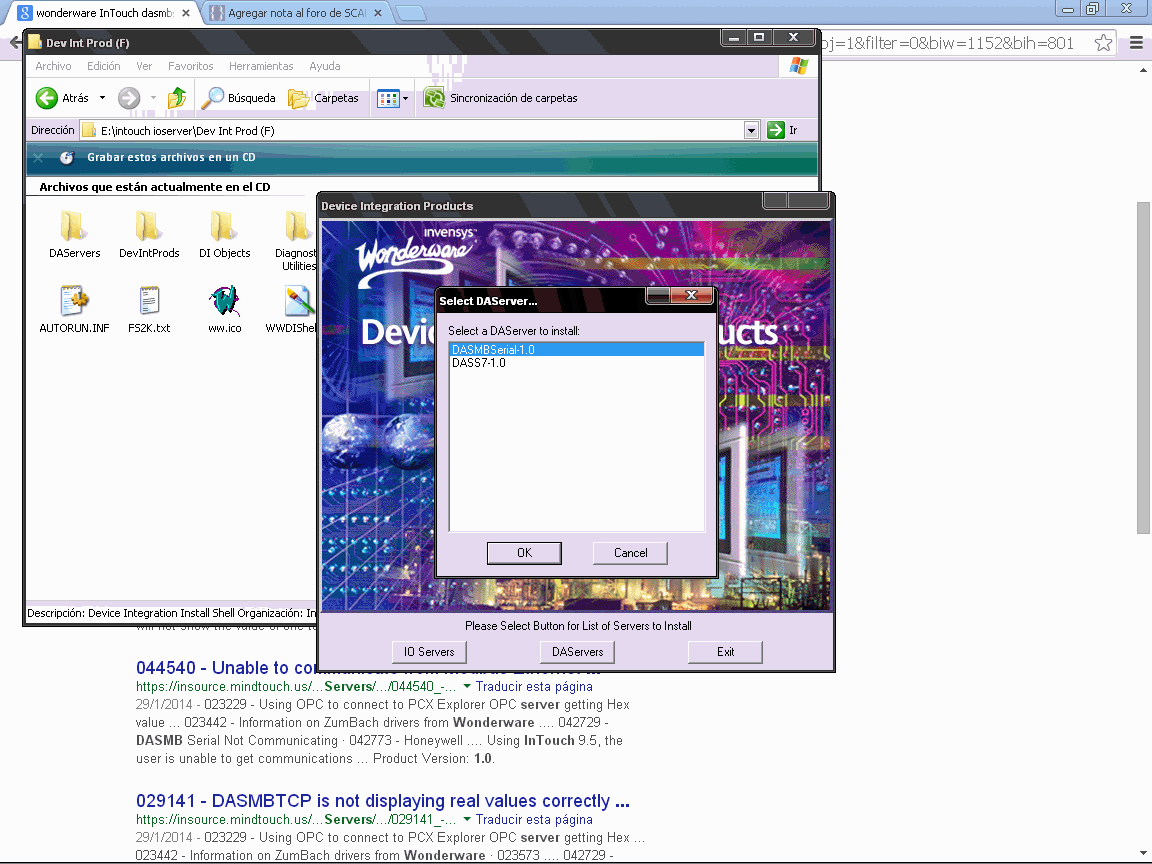Select the AUTORUN.INF file icon
The image size is (1152, 864).
tap(74, 300)
